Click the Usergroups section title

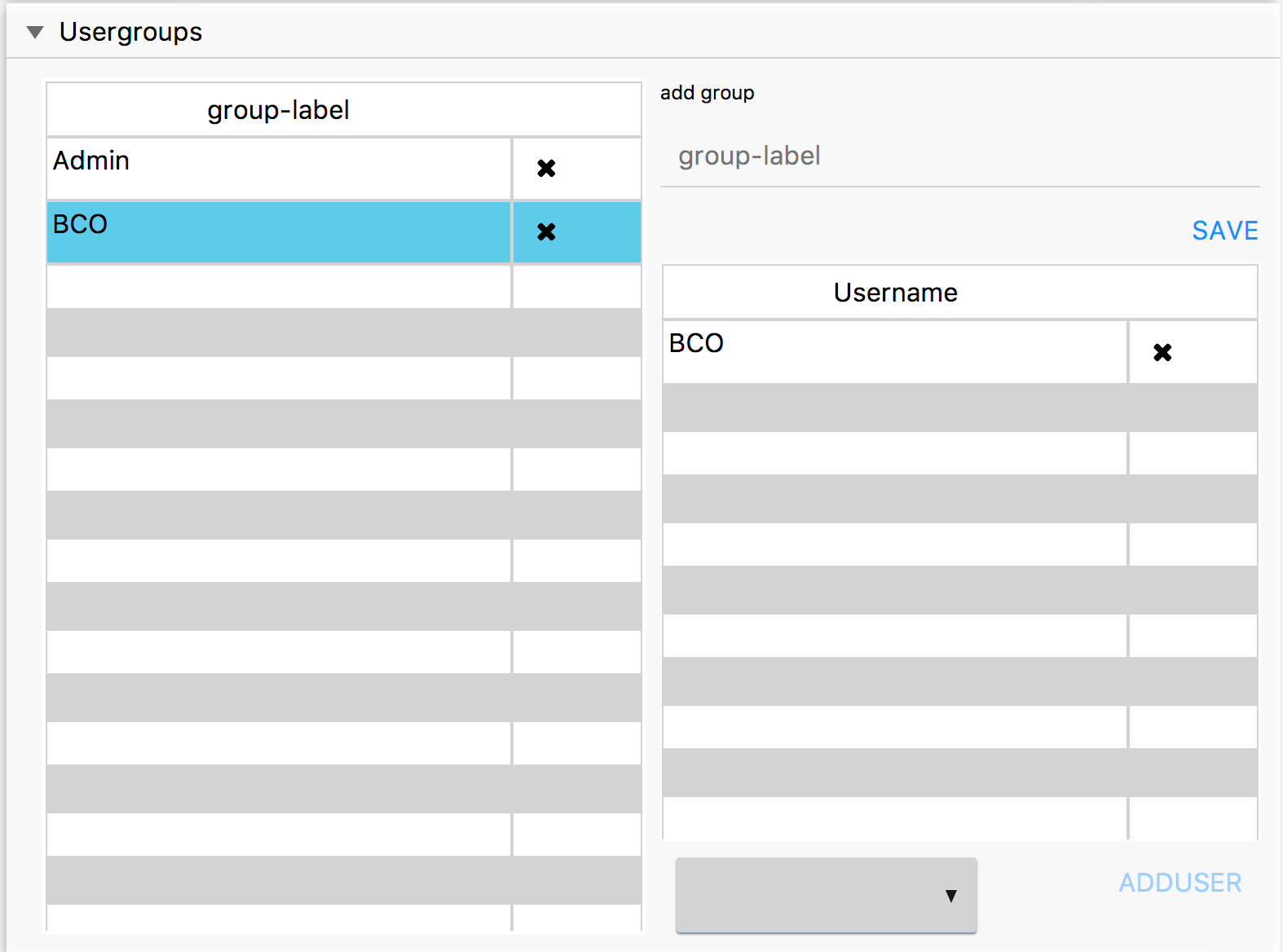(x=130, y=33)
